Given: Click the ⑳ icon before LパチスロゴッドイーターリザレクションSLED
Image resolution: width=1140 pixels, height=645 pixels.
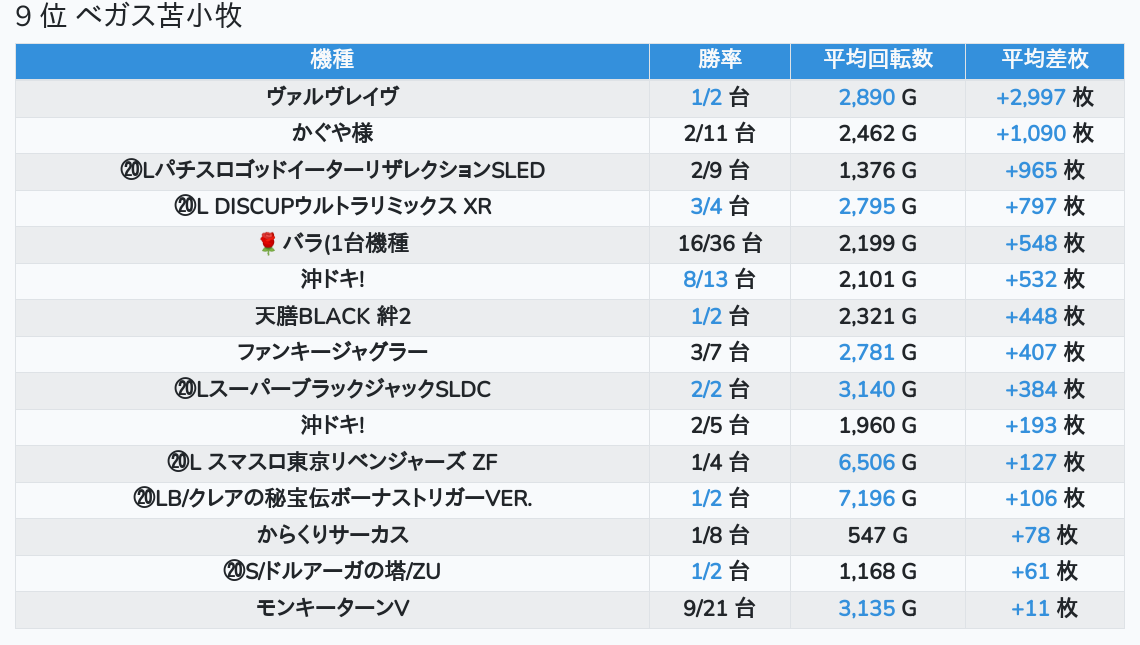Looking at the screenshot, I should point(131,171).
